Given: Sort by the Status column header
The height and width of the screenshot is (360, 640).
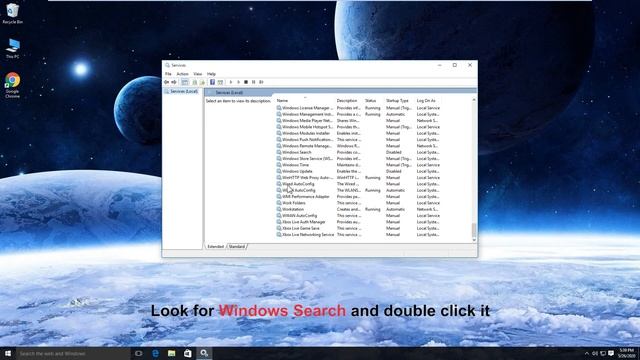Looking at the screenshot, I should click(x=373, y=100).
